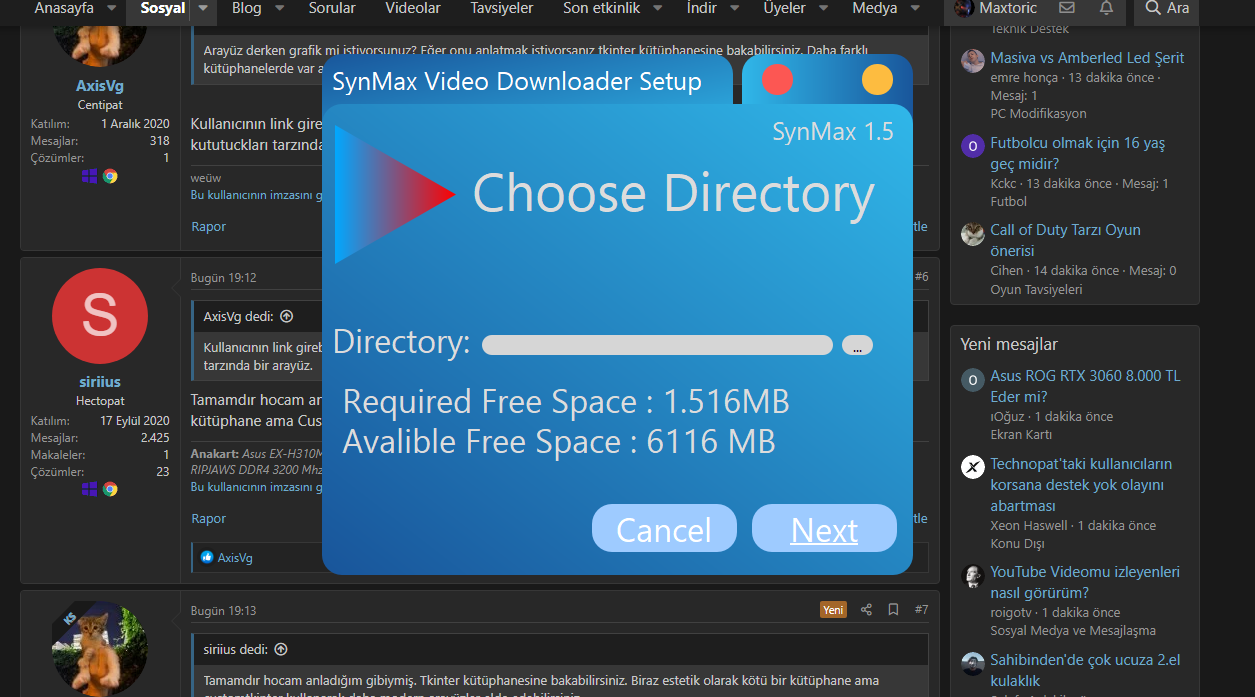Expand the Sosyal dropdown arrow
Viewport: 1255px width, 697px height.
click(x=203, y=8)
